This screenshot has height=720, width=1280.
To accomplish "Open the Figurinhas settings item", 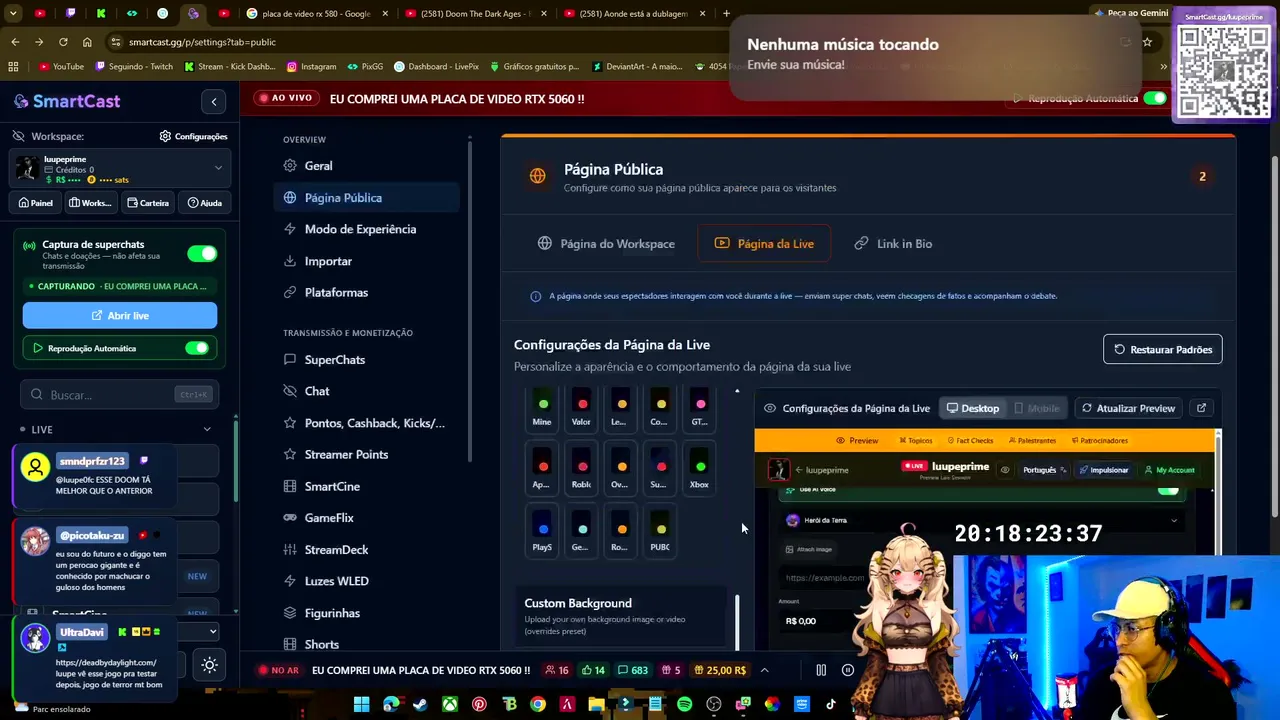I will (366, 613).
